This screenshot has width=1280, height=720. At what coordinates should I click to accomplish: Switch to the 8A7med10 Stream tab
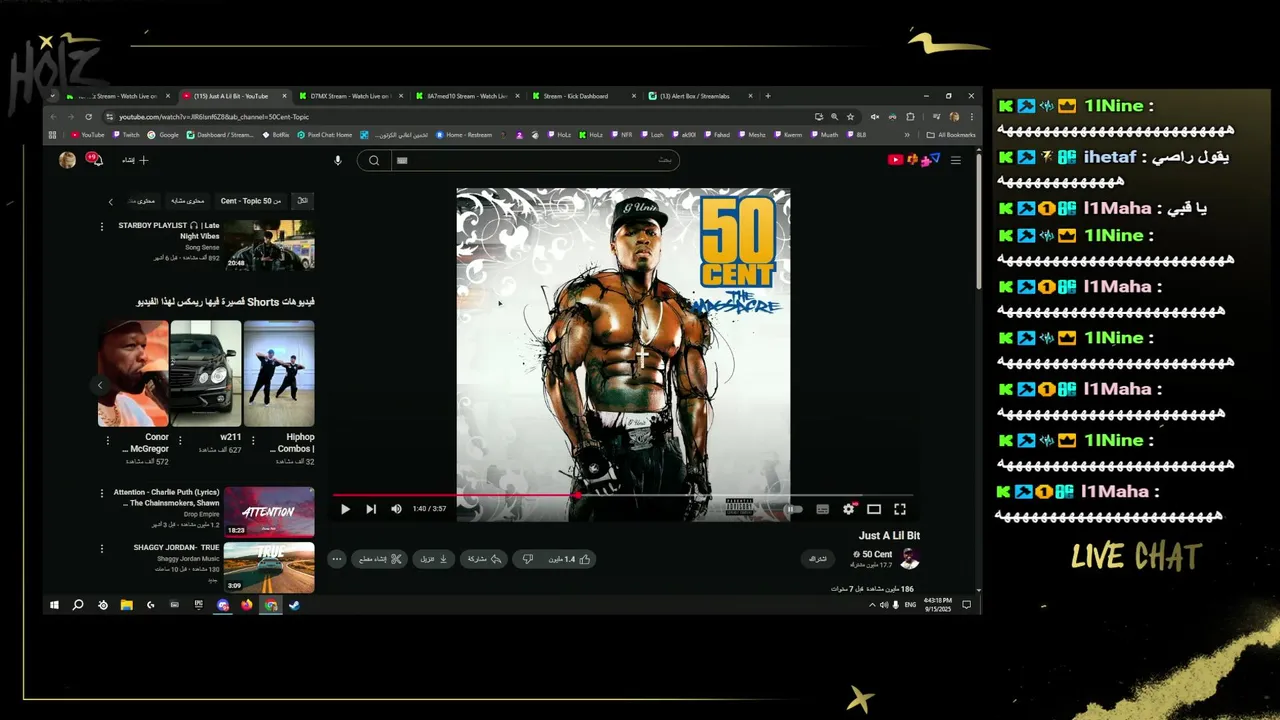point(466,96)
